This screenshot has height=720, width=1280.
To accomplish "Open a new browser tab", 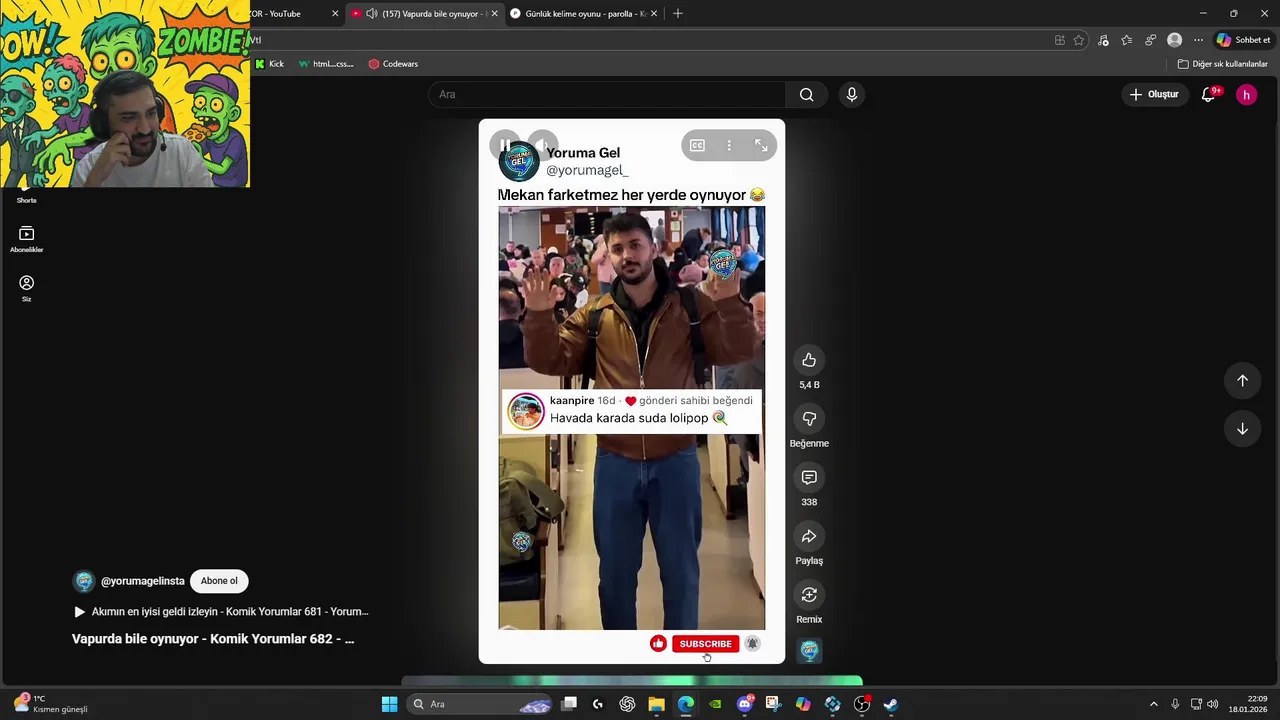I will click(x=678, y=14).
